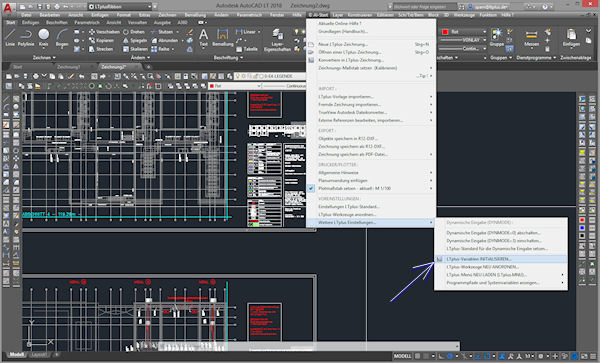Select the Linie drawing tool
600x363 pixels.
click(10, 37)
